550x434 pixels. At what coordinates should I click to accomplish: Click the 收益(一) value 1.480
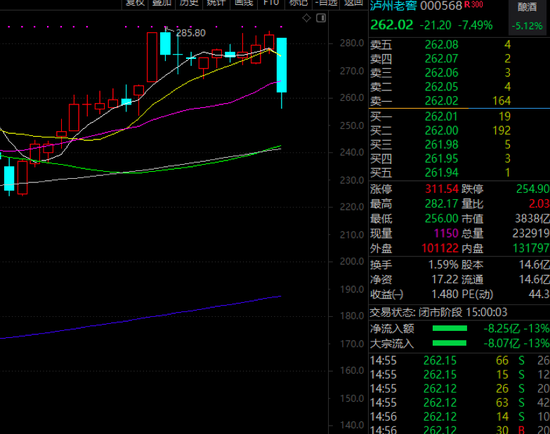pyautogui.click(x=445, y=294)
